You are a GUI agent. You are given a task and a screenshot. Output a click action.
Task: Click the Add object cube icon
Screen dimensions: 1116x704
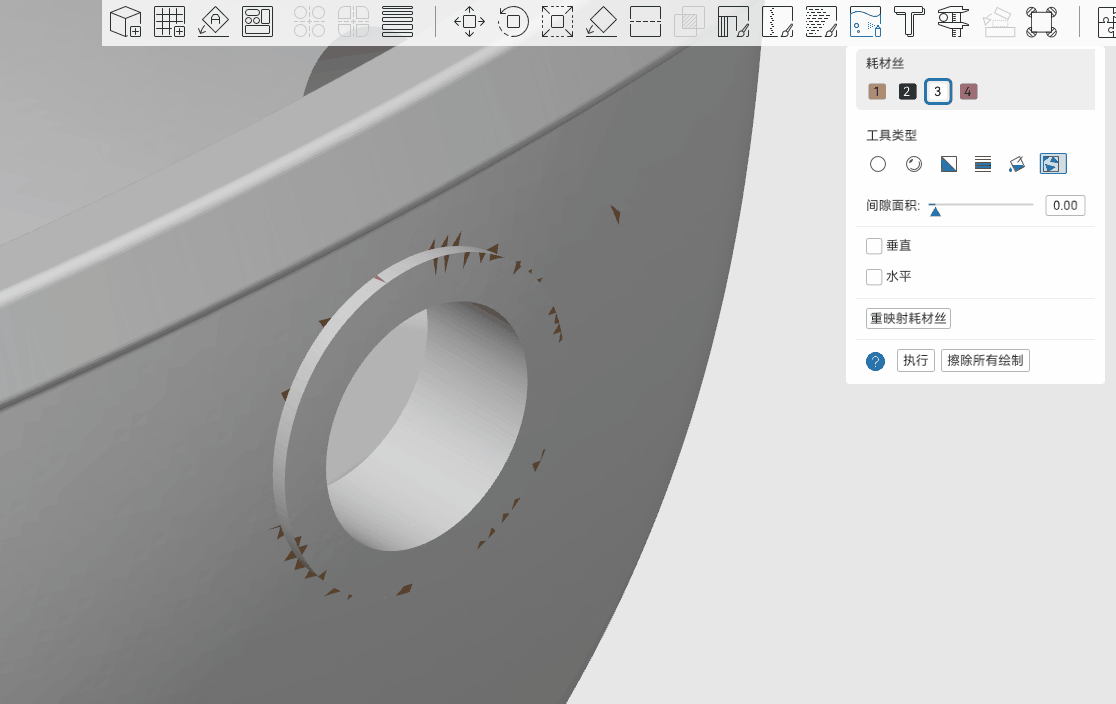click(125, 21)
